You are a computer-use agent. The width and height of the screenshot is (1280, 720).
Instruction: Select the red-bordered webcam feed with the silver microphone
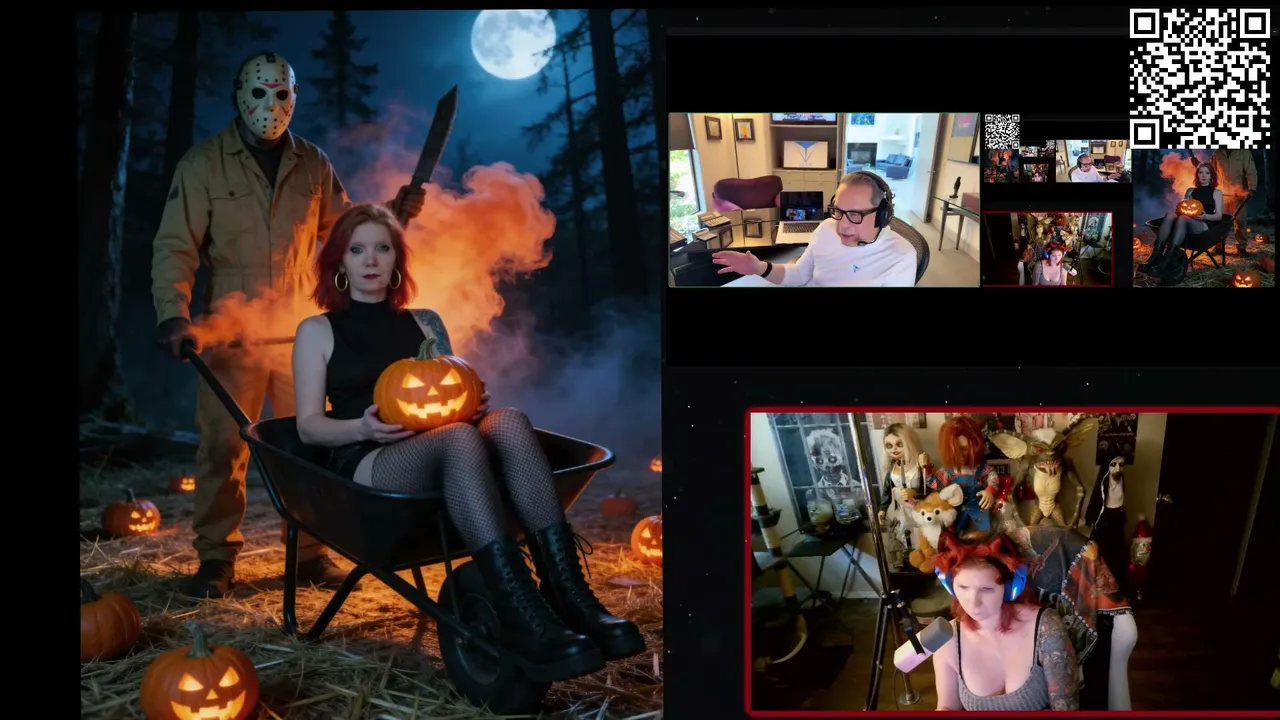click(x=1013, y=562)
